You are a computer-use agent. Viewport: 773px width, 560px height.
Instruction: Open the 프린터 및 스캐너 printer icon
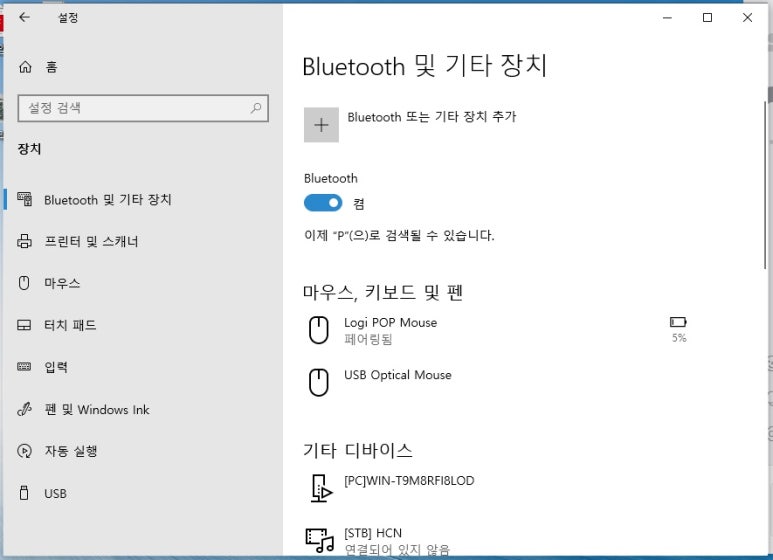(x=24, y=241)
